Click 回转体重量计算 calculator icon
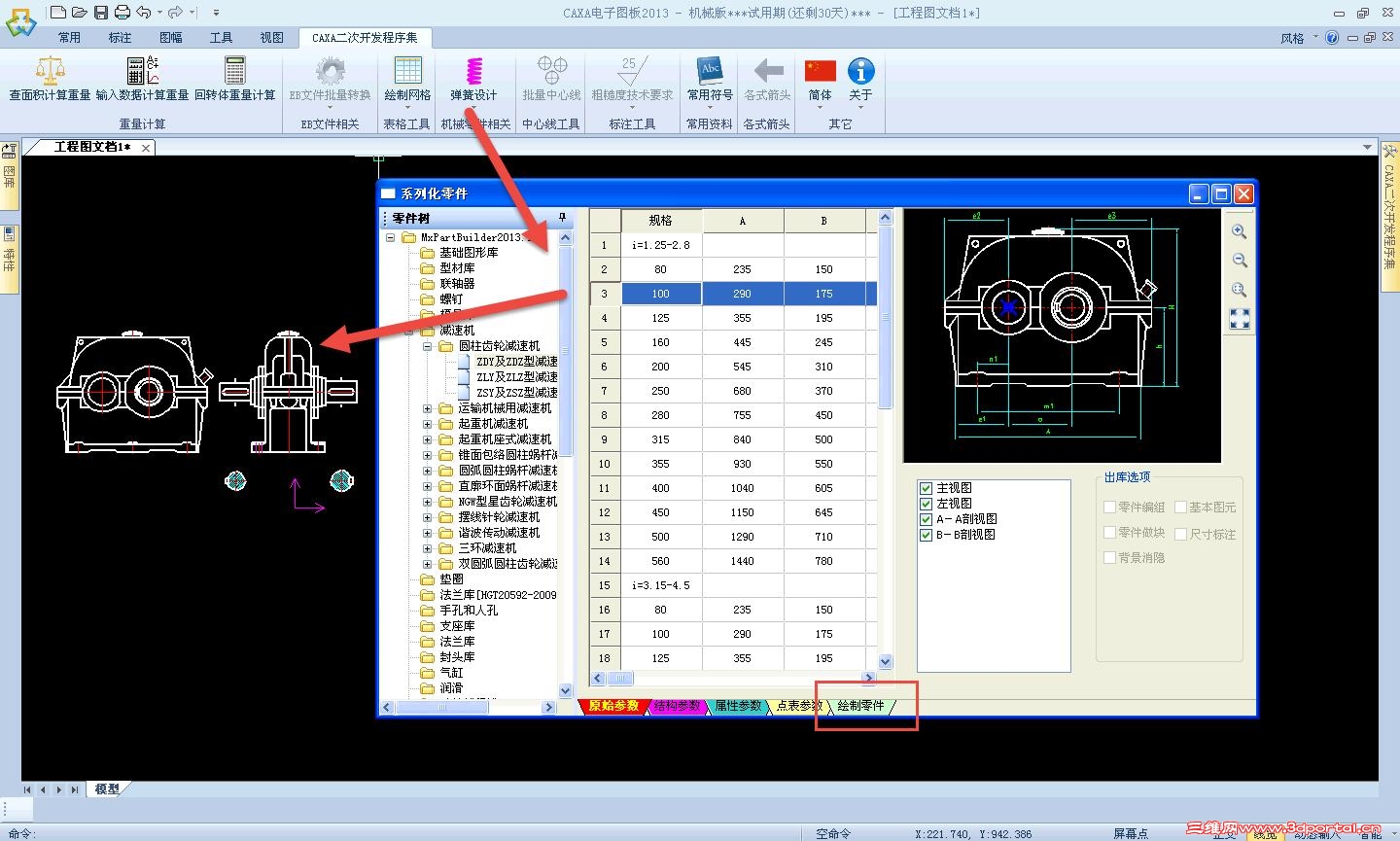 click(234, 71)
